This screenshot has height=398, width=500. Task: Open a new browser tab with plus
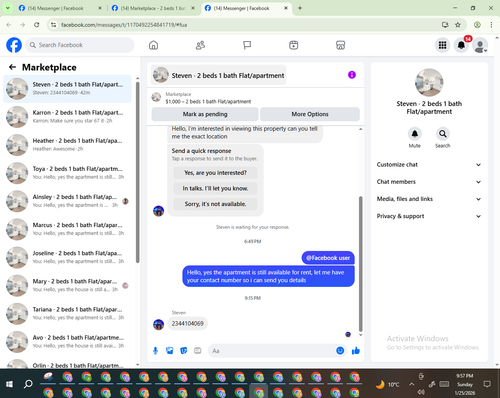300,8
